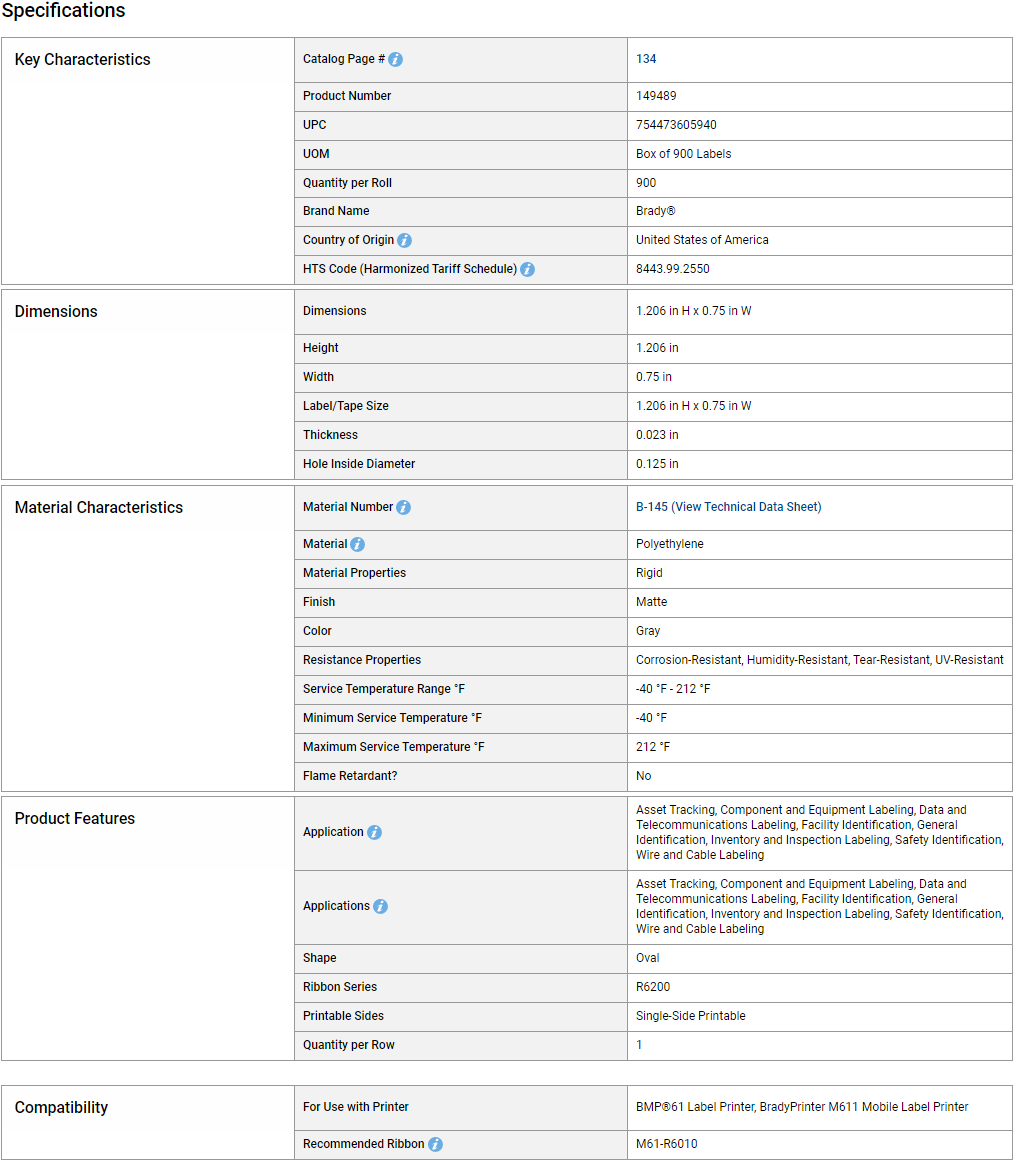
Task: Open B-145 View Technical Data Sheet link
Action: click(728, 506)
